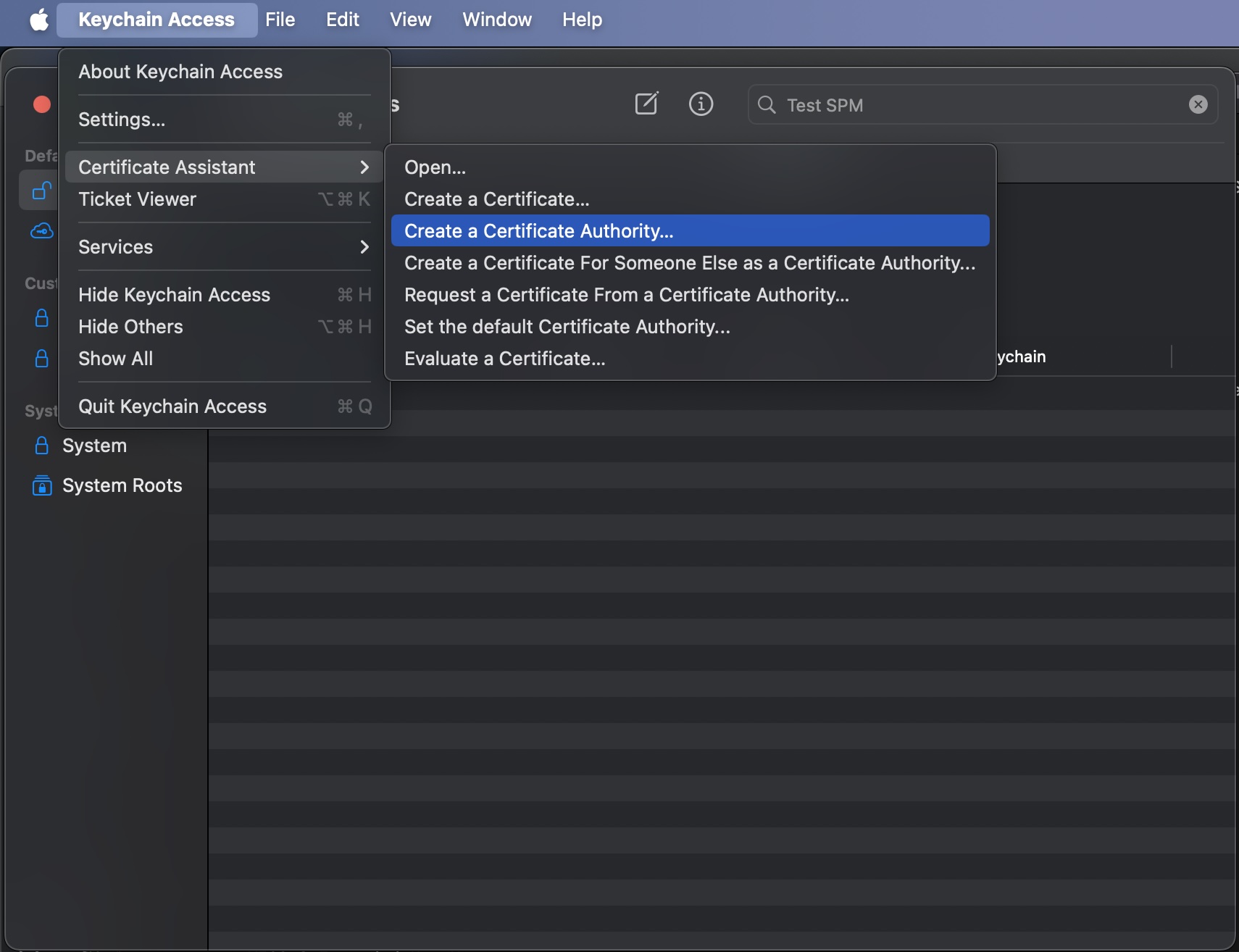Select the iCloud keychain icon
Image resolution: width=1239 pixels, height=952 pixels.
click(x=42, y=231)
